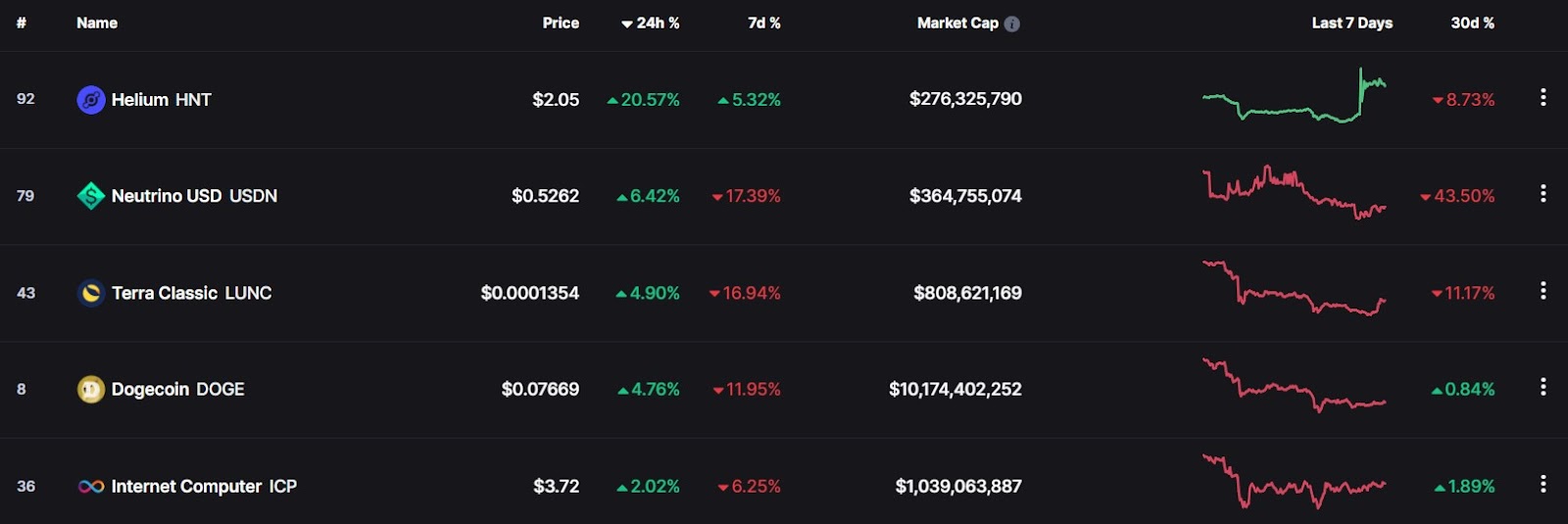1568x524 pixels.
Task: Sort table by 7d % column
Action: pyautogui.click(x=763, y=24)
